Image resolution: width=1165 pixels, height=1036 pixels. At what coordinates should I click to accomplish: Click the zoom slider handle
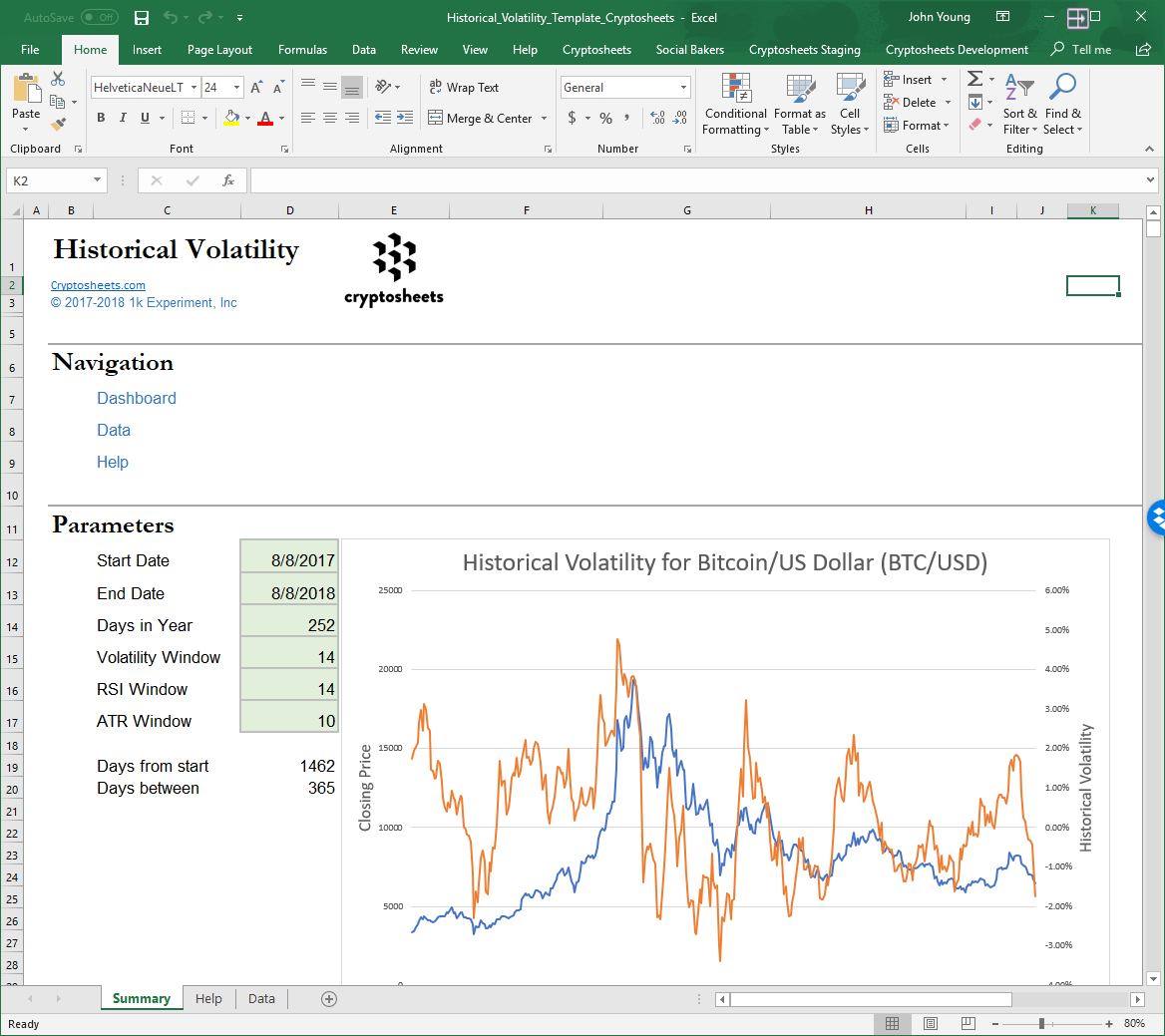tap(1041, 1023)
